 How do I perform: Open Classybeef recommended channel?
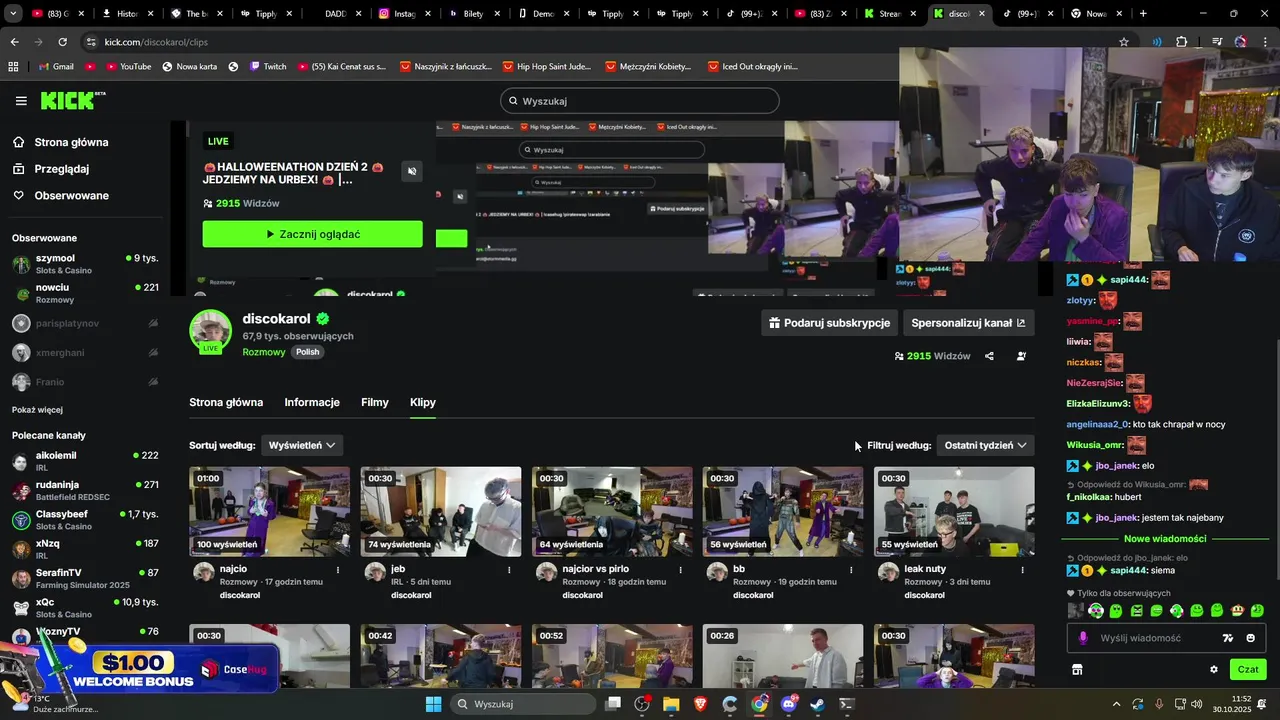pos(85,520)
